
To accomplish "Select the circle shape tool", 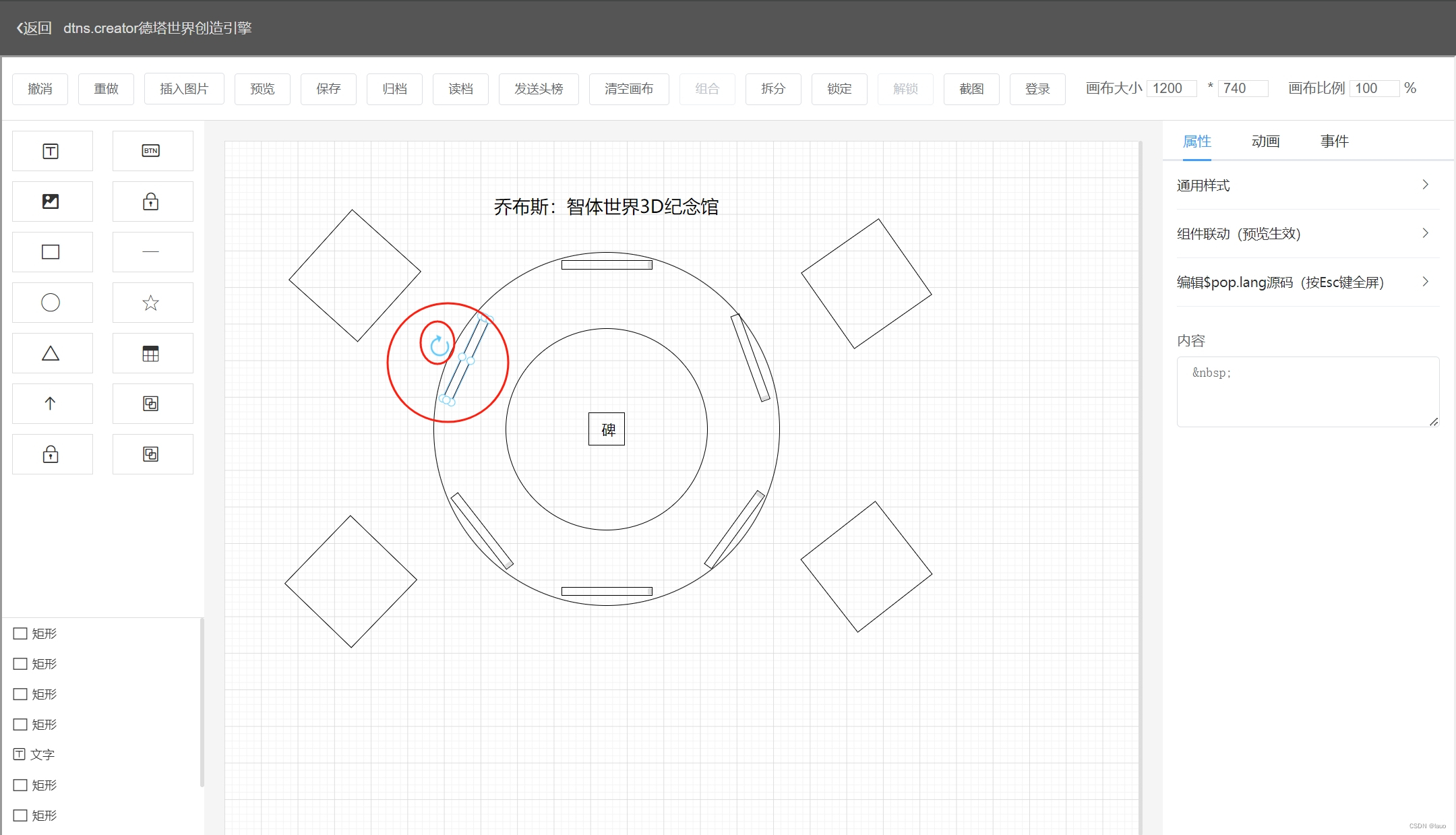I will (52, 303).
